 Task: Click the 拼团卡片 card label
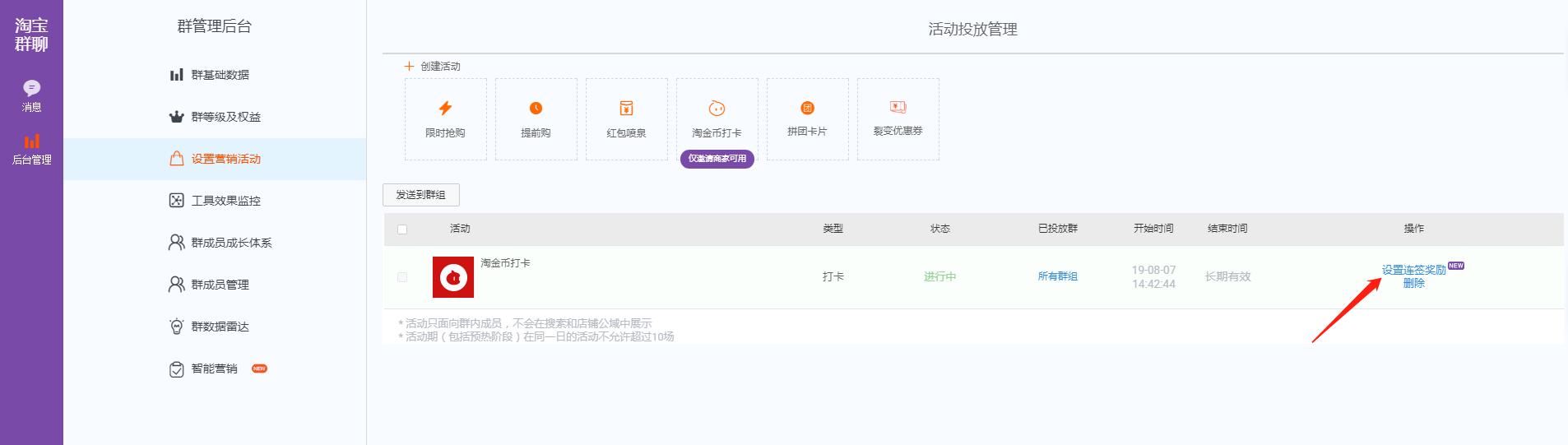coord(807,131)
